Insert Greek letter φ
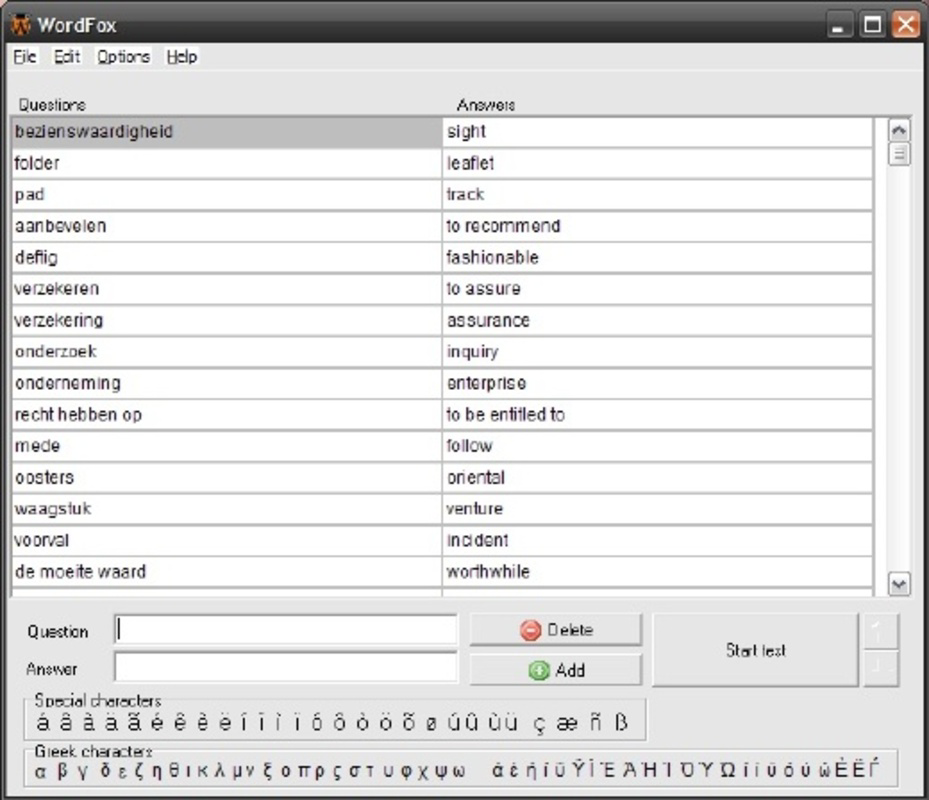The width and height of the screenshot is (929, 800). point(406,772)
